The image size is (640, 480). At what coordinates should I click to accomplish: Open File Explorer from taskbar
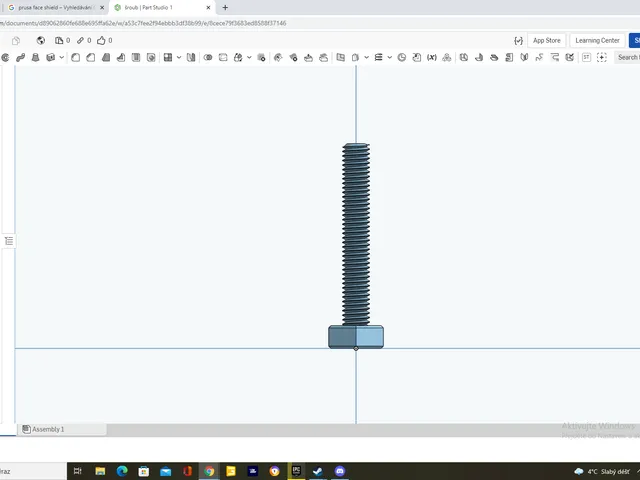(x=100, y=471)
